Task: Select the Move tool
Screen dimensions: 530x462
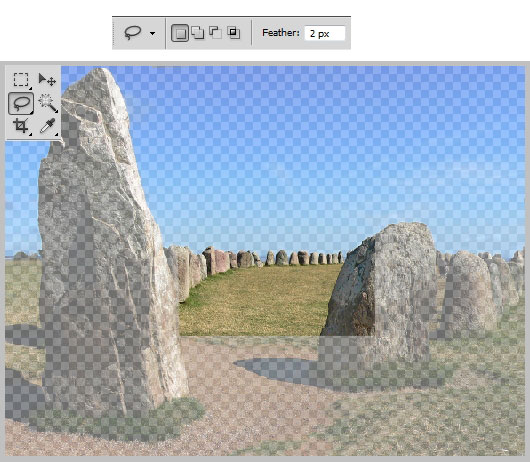Action: click(47, 80)
